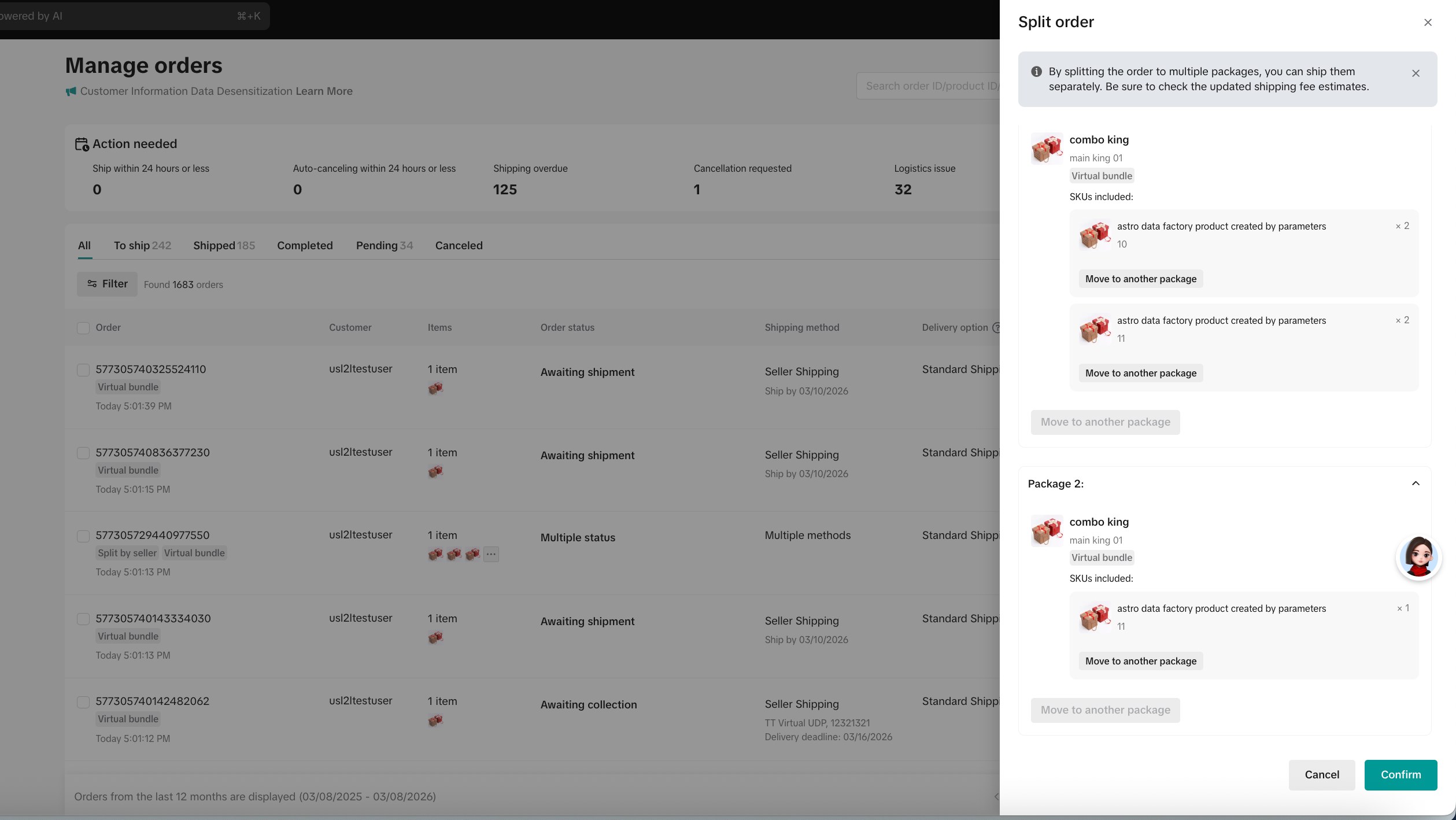Open the Canceled tab
The image size is (1456, 820).
coord(459,245)
